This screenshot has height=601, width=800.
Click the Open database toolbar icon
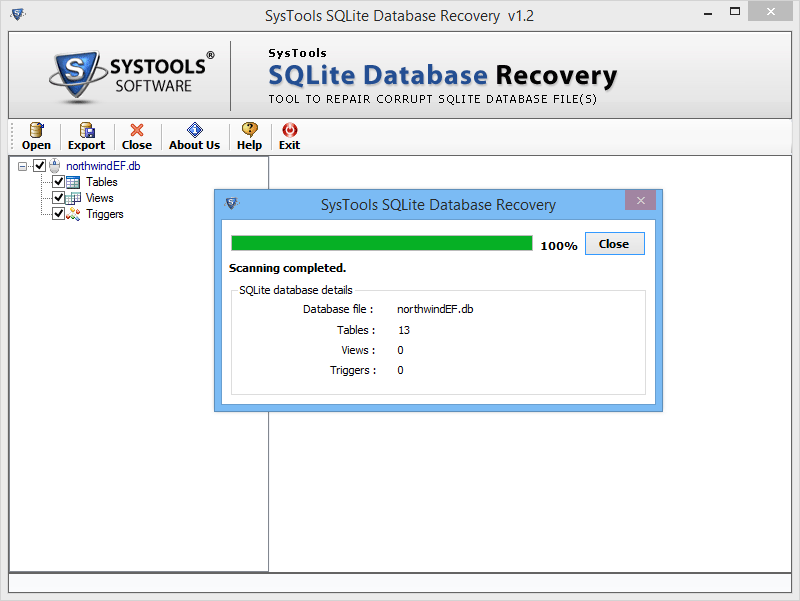[x=36, y=130]
